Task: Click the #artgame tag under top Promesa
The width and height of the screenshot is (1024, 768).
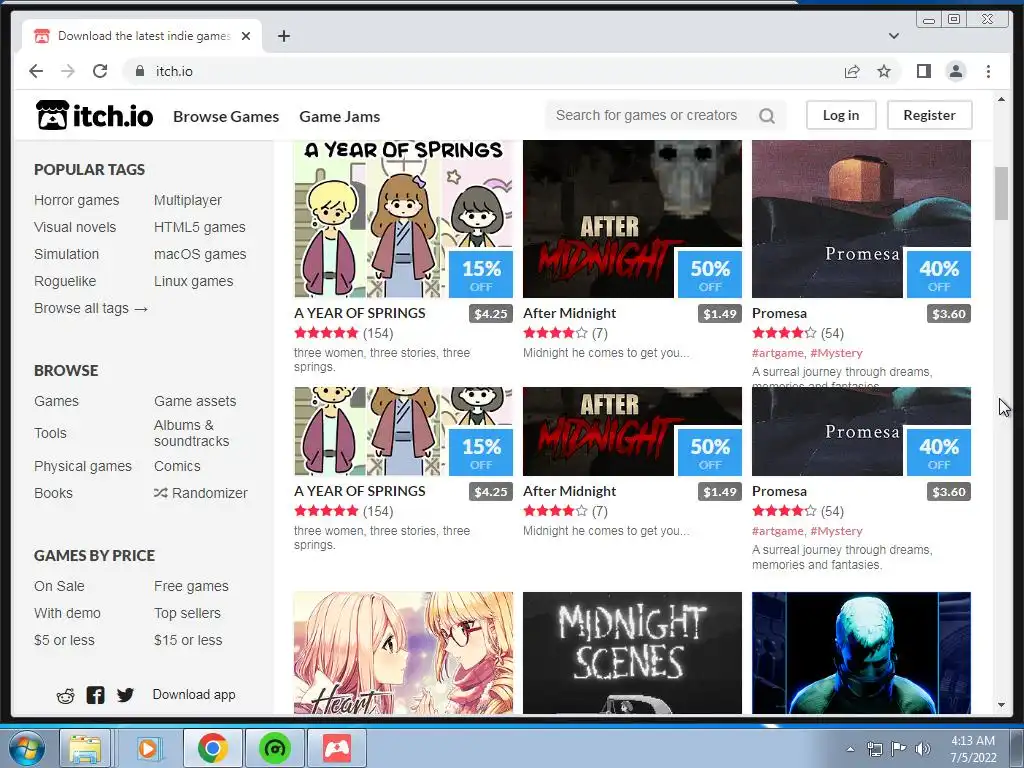Action: point(778,353)
